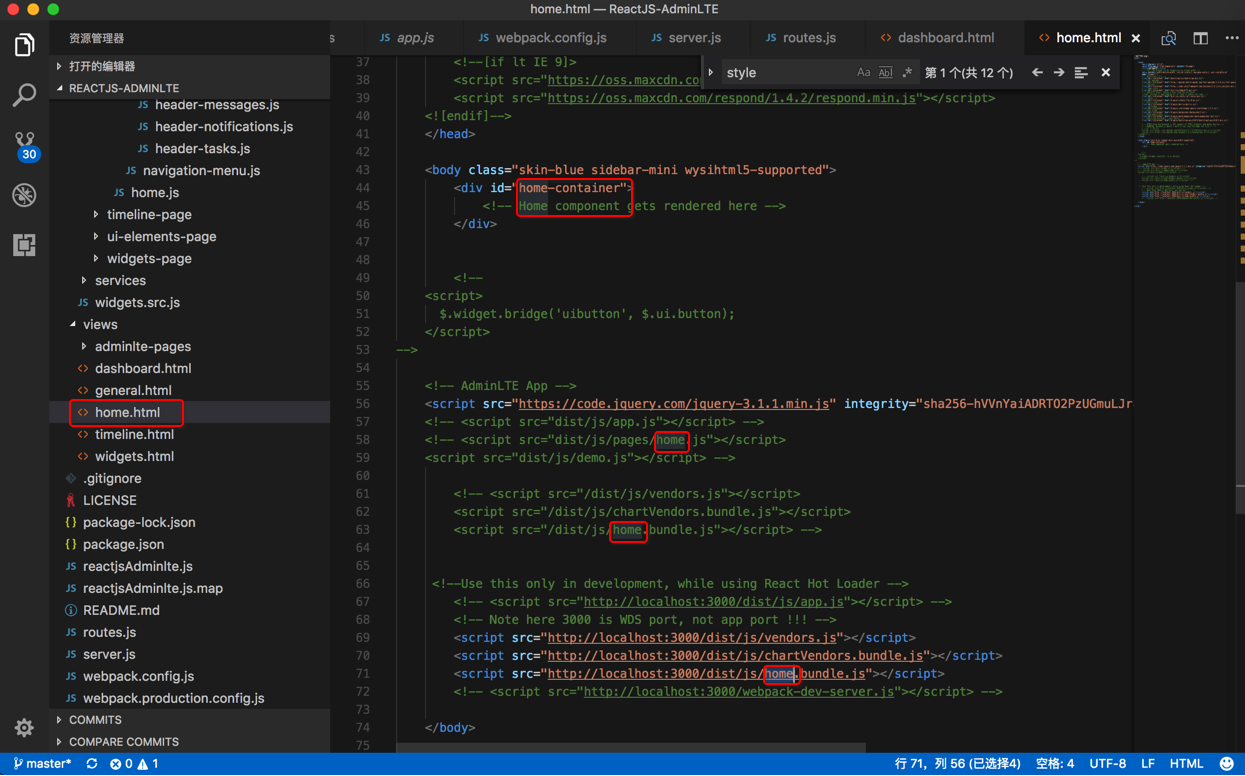Toggle Match Case in find widget

(863, 73)
